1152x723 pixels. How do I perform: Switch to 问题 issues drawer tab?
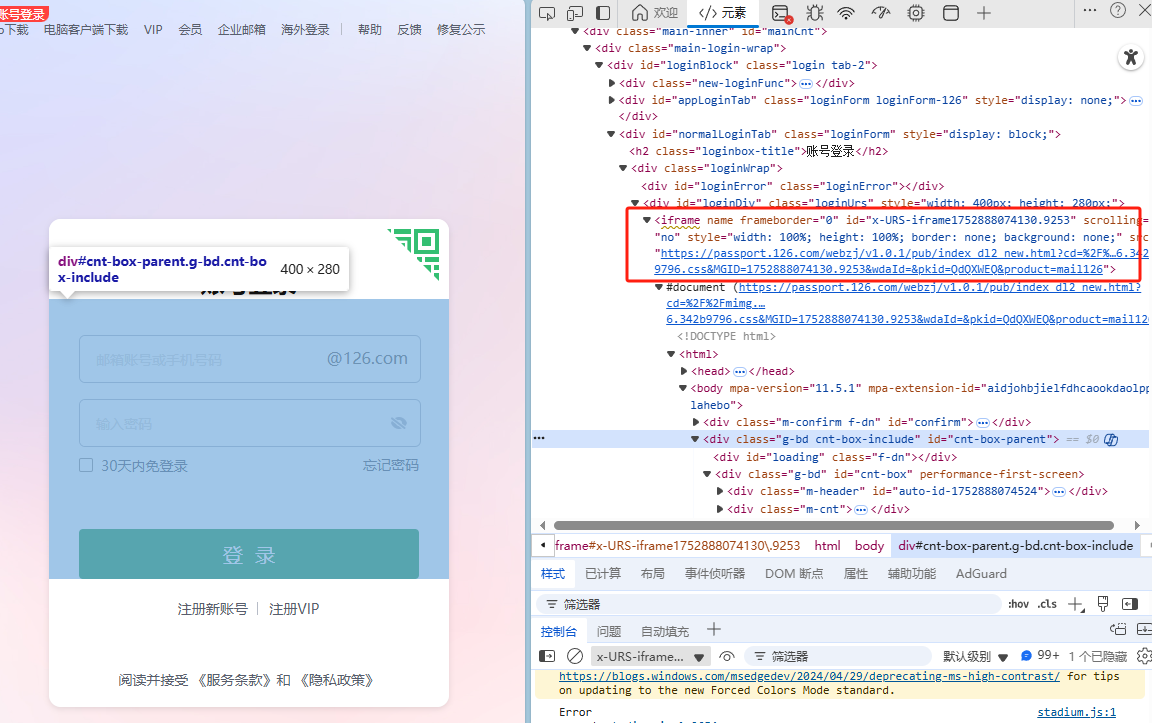[x=608, y=631]
